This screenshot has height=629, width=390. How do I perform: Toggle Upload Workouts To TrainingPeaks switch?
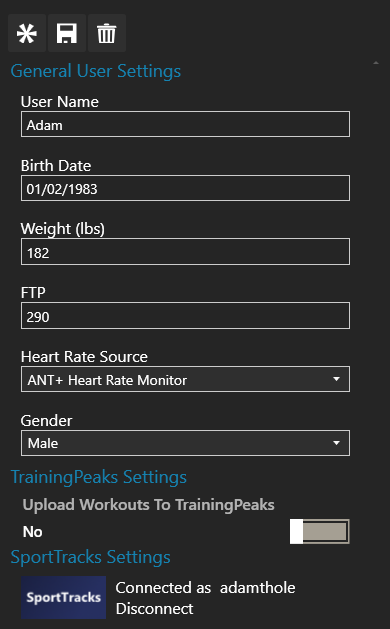(x=320, y=532)
